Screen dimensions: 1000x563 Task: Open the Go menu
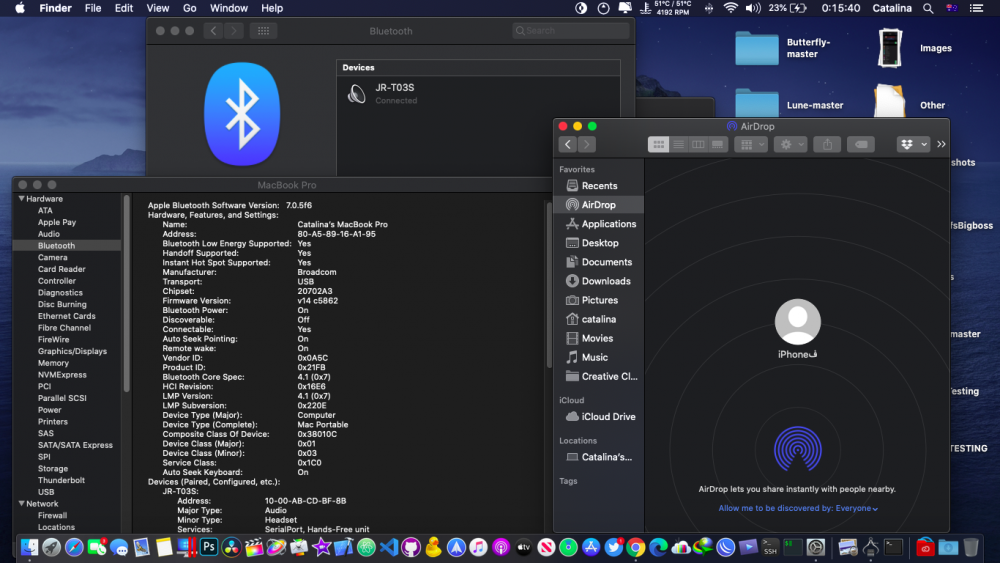coord(190,8)
